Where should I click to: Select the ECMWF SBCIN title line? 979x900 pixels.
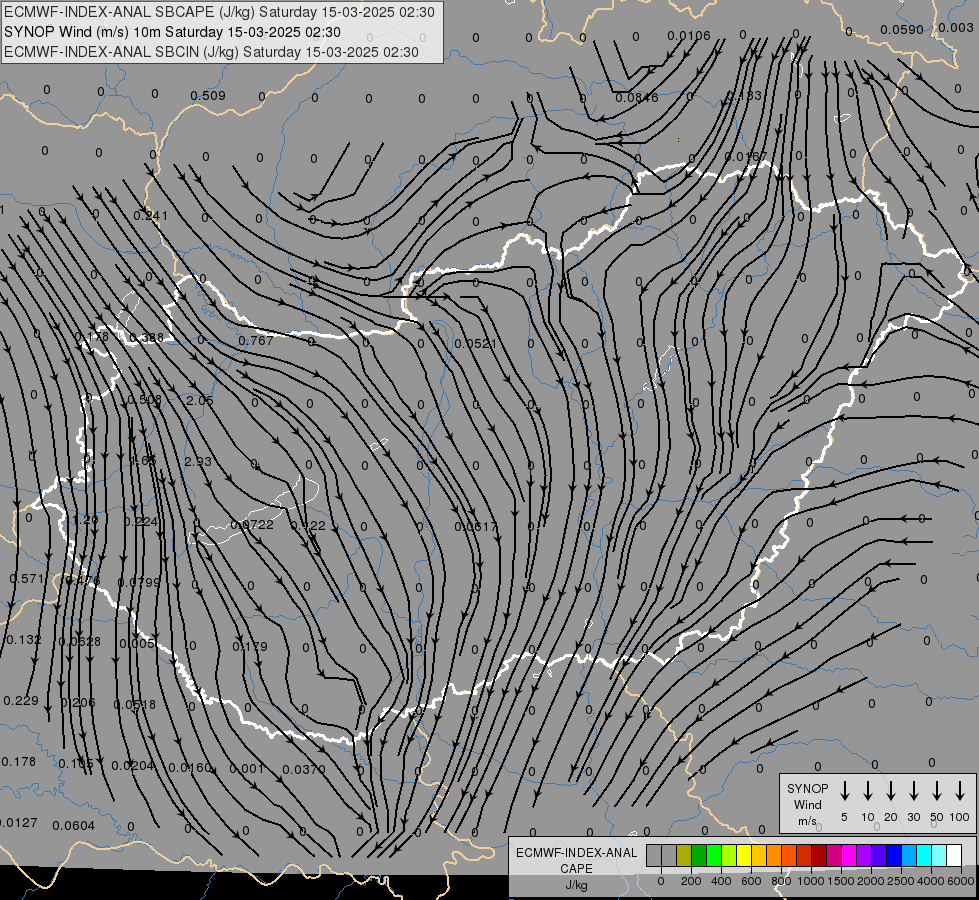[x=211, y=52]
